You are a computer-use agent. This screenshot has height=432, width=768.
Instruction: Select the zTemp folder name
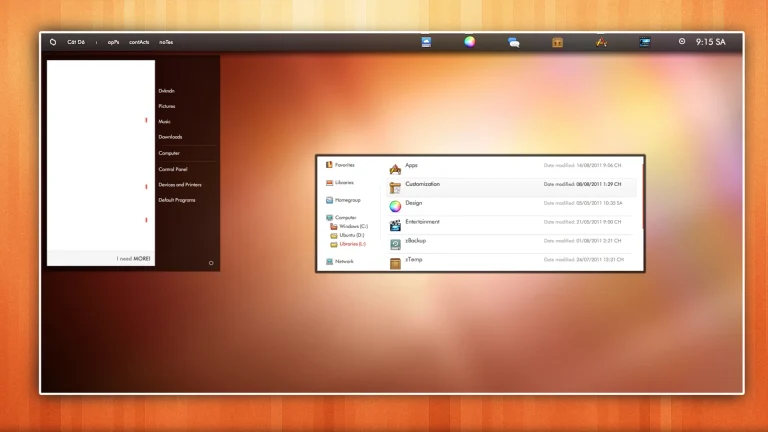[x=413, y=260]
